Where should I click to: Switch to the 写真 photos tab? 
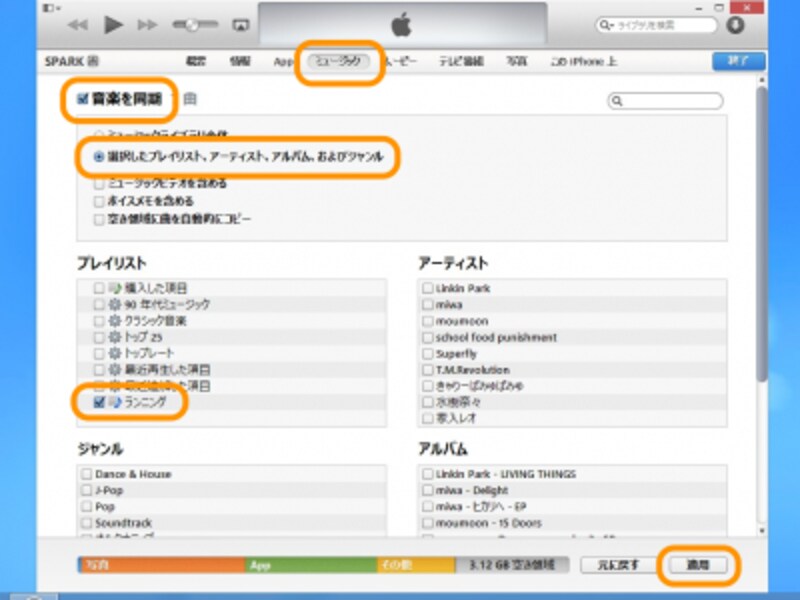[x=516, y=61]
